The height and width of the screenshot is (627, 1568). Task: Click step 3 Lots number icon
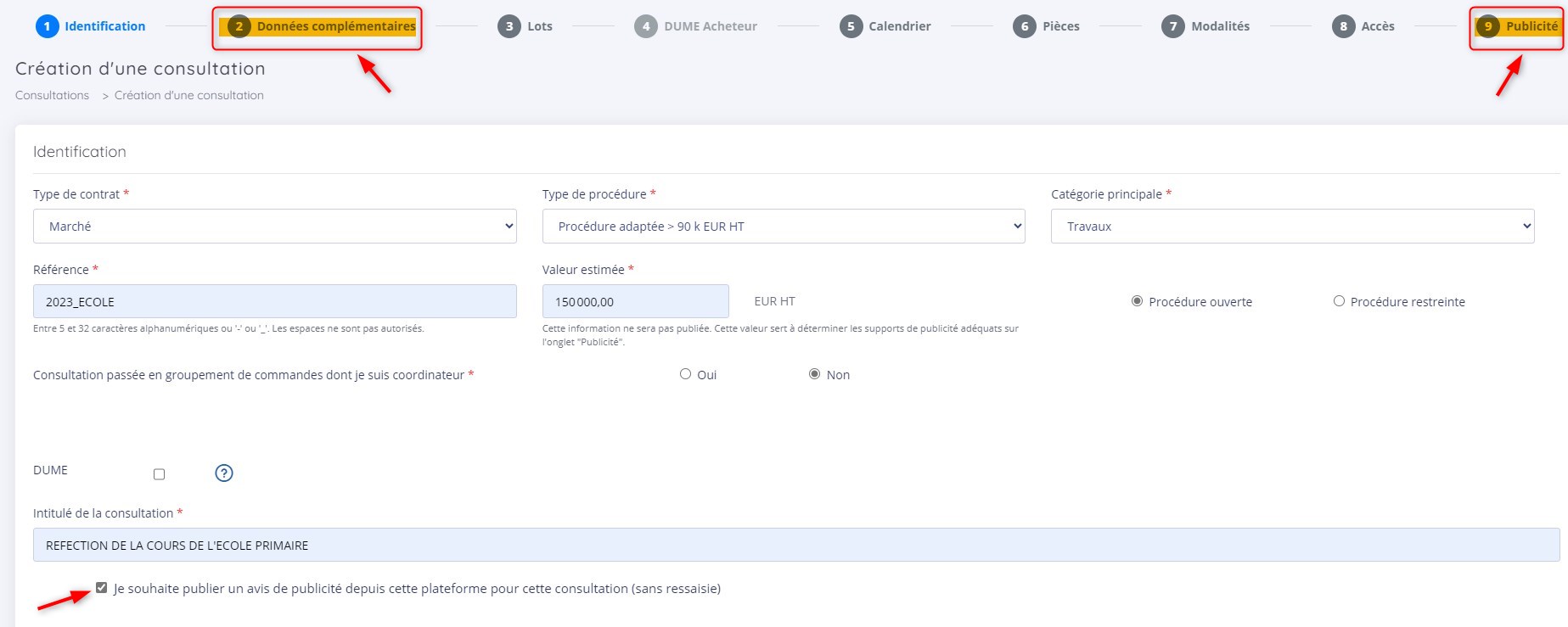509,26
